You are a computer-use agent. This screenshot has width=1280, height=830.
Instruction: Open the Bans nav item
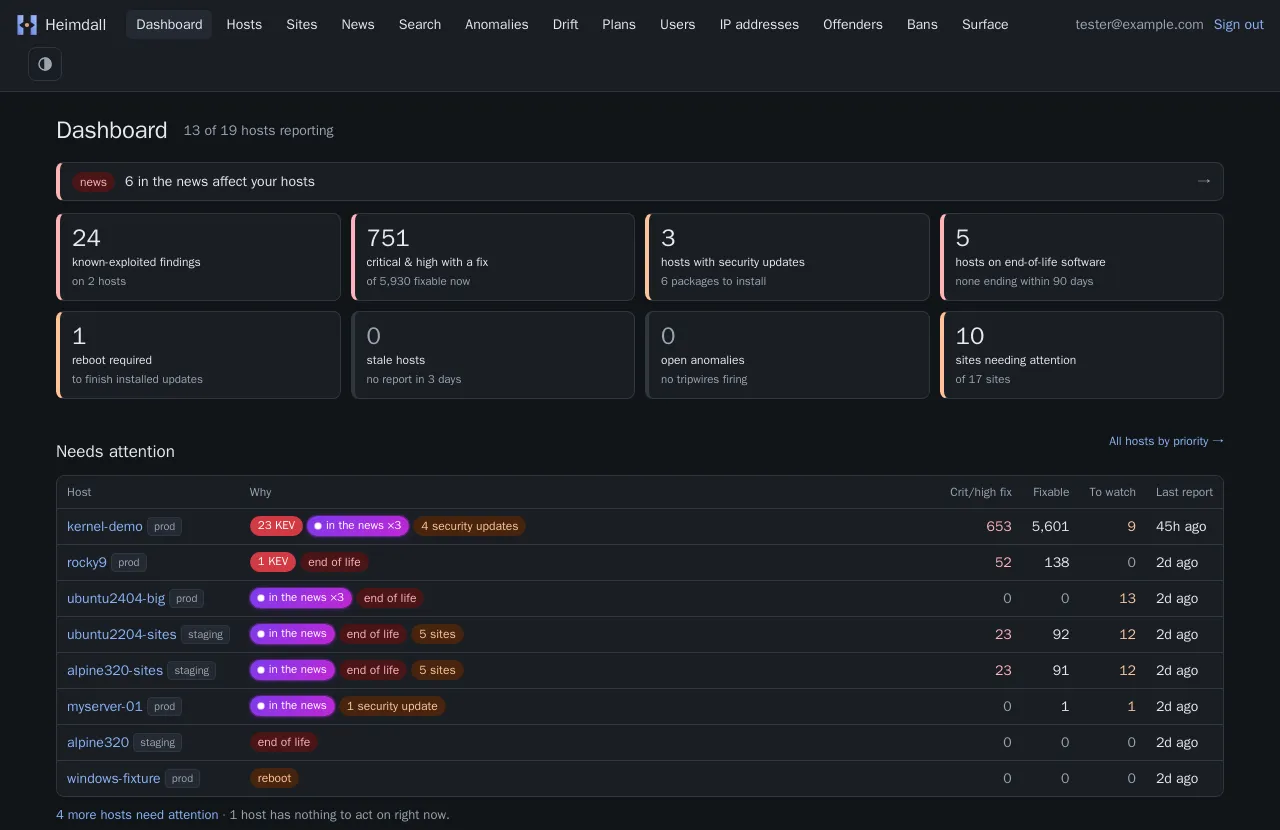922,24
